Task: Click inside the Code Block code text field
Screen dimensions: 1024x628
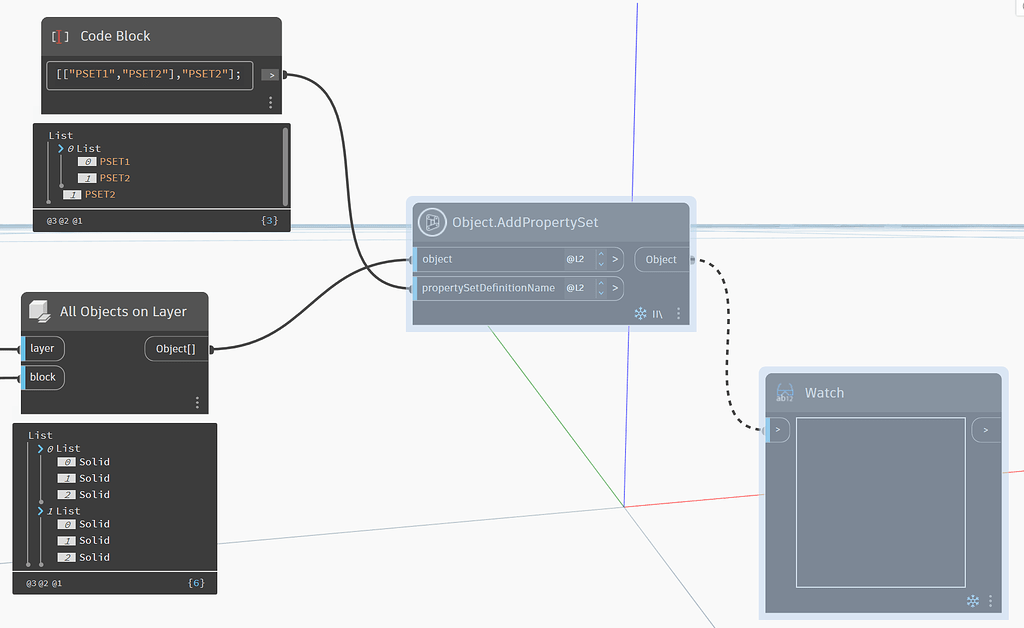Action: [x=148, y=74]
